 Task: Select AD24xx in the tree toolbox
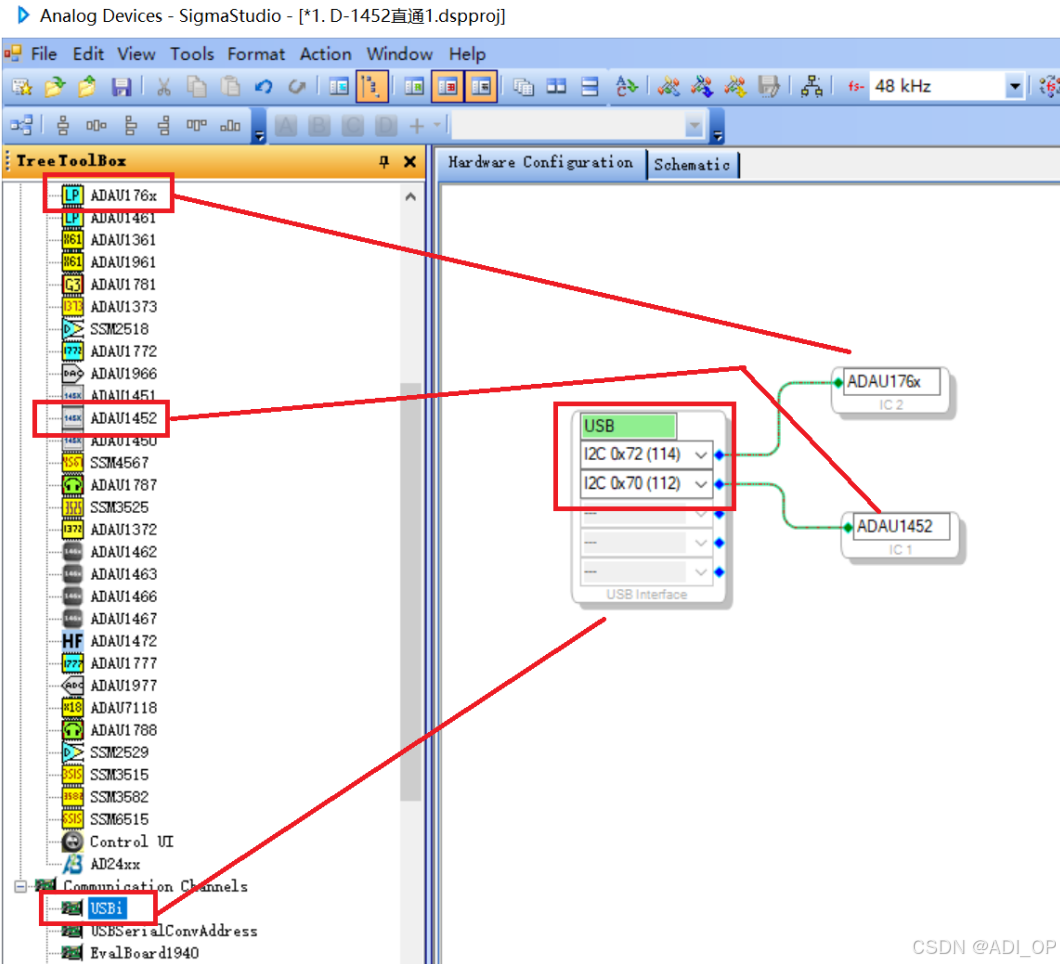[x=115, y=864]
